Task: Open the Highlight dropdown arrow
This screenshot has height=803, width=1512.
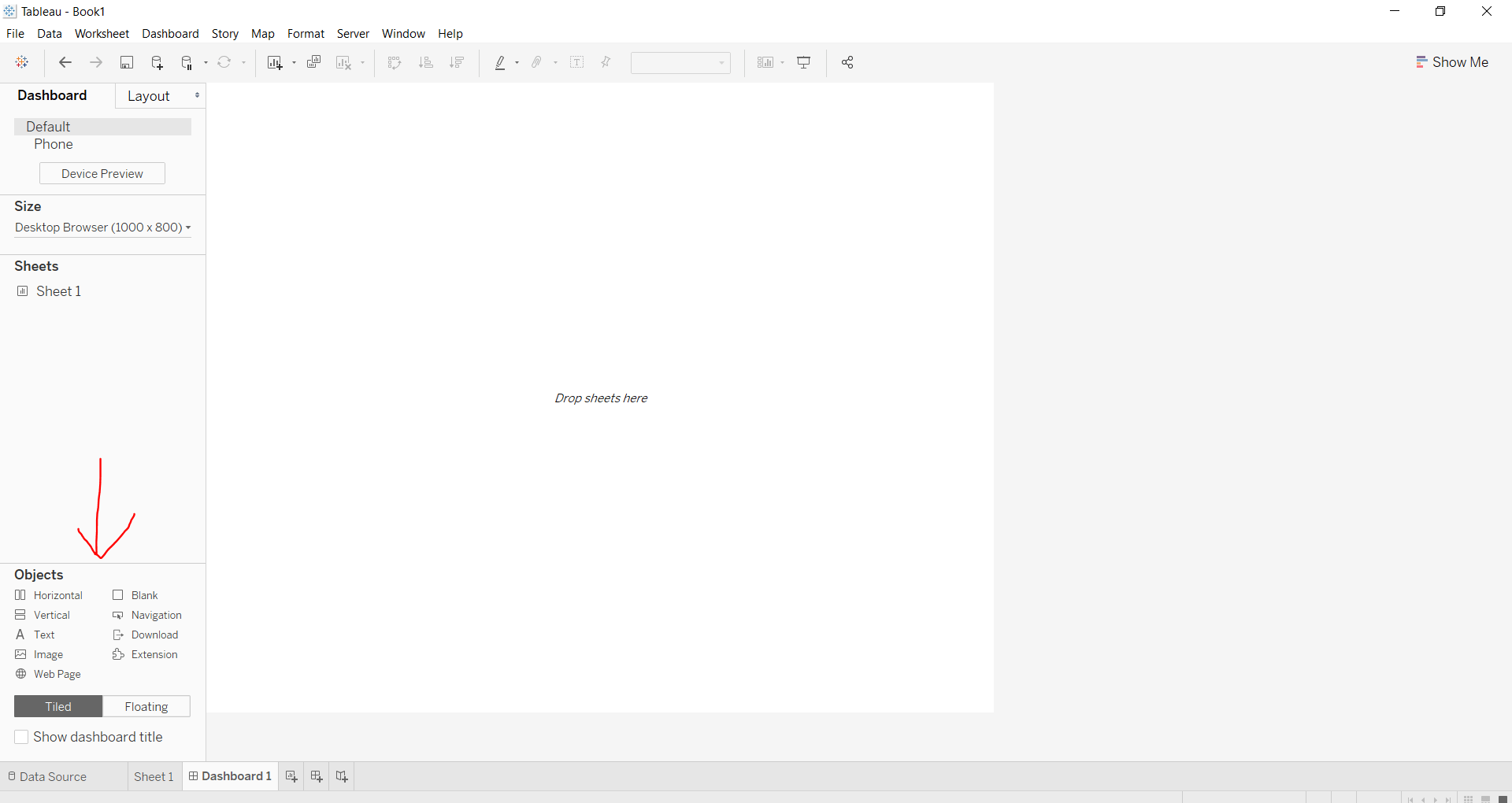Action: [x=517, y=62]
